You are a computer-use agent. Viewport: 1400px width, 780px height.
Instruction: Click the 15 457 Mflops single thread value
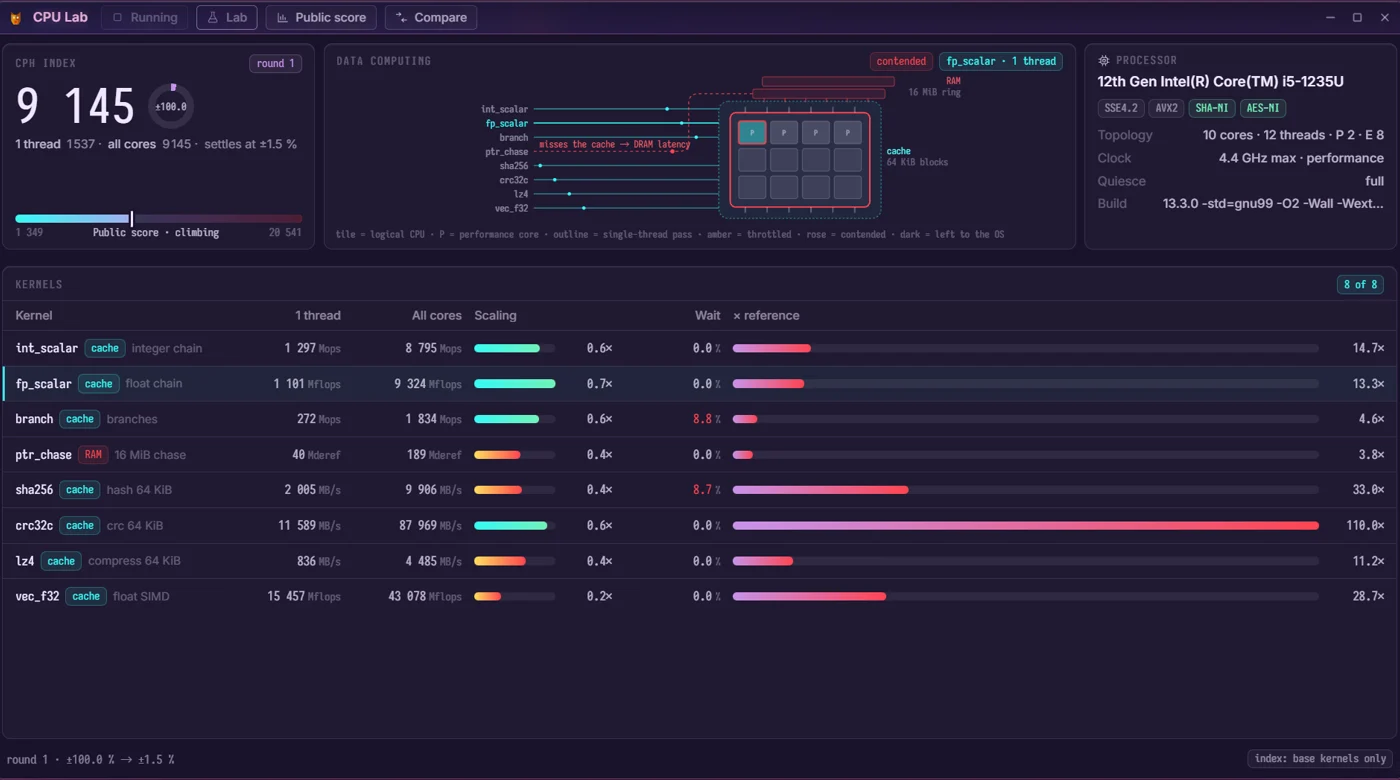(304, 596)
